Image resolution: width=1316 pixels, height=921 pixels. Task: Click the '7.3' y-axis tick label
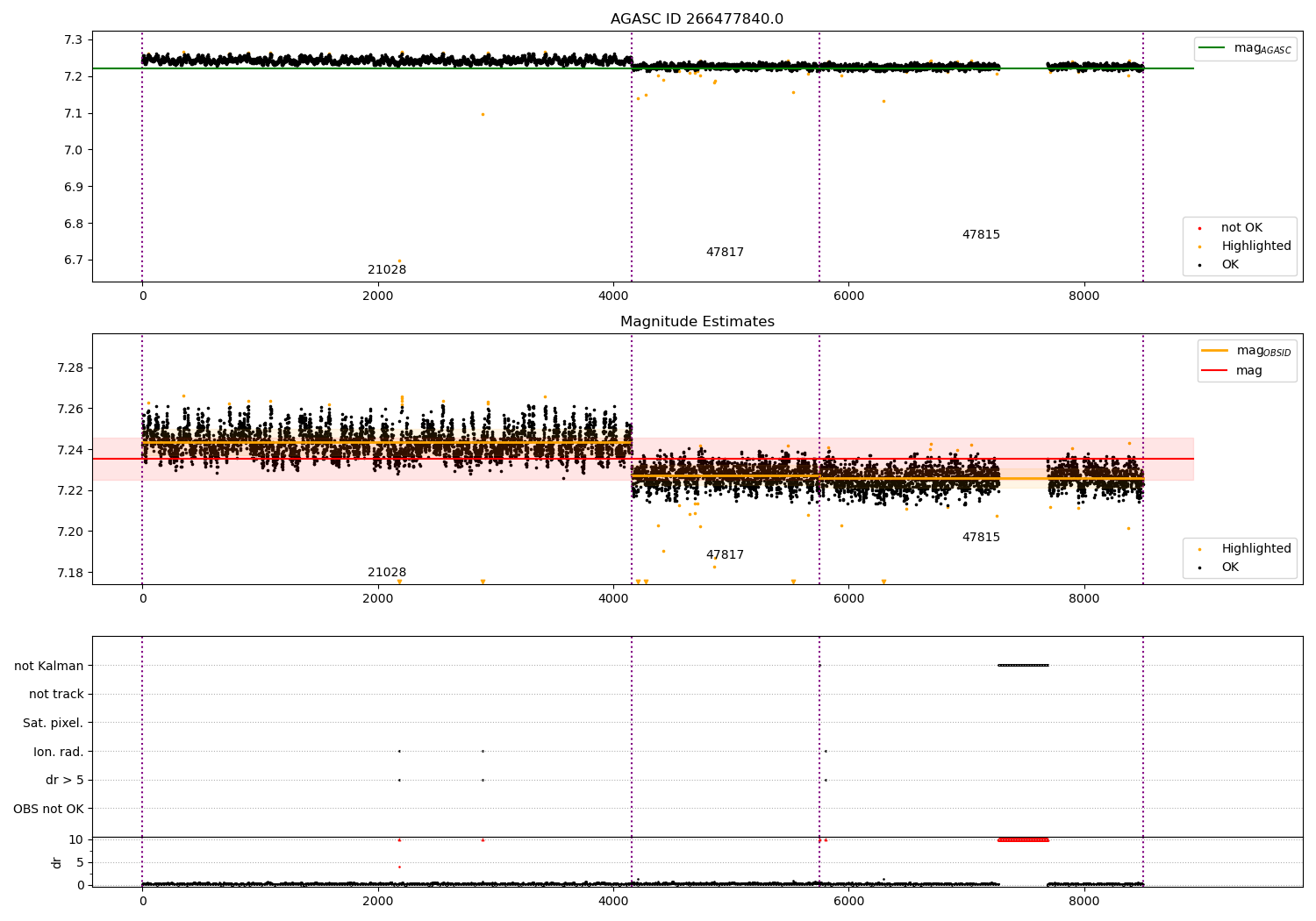point(74,40)
